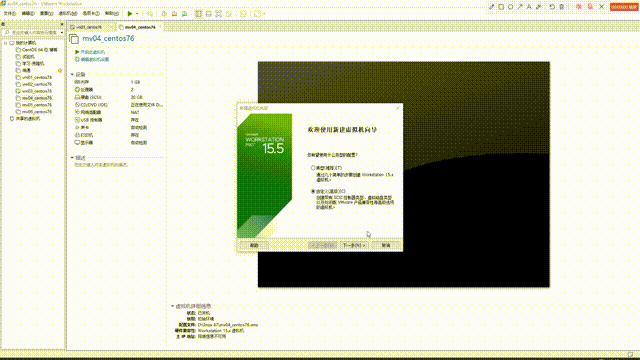Collapse the Virtual Machine Details section
The image size is (640, 360).
(173, 306)
